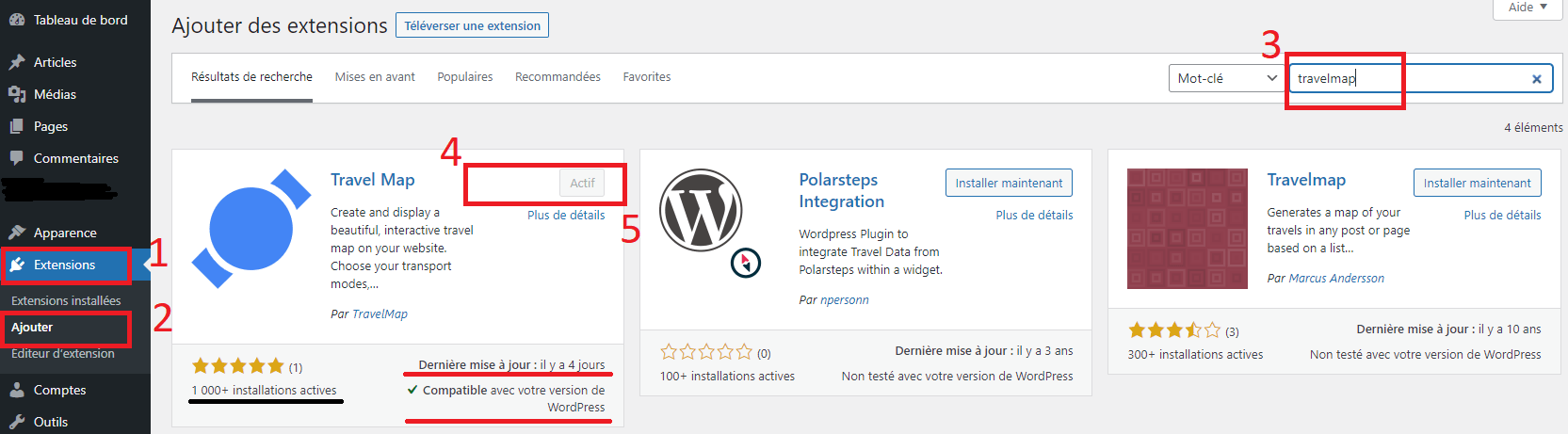Open Plus de détails for Travel Map
This screenshot has height=434, width=1568.
pyautogui.click(x=566, y=215)
